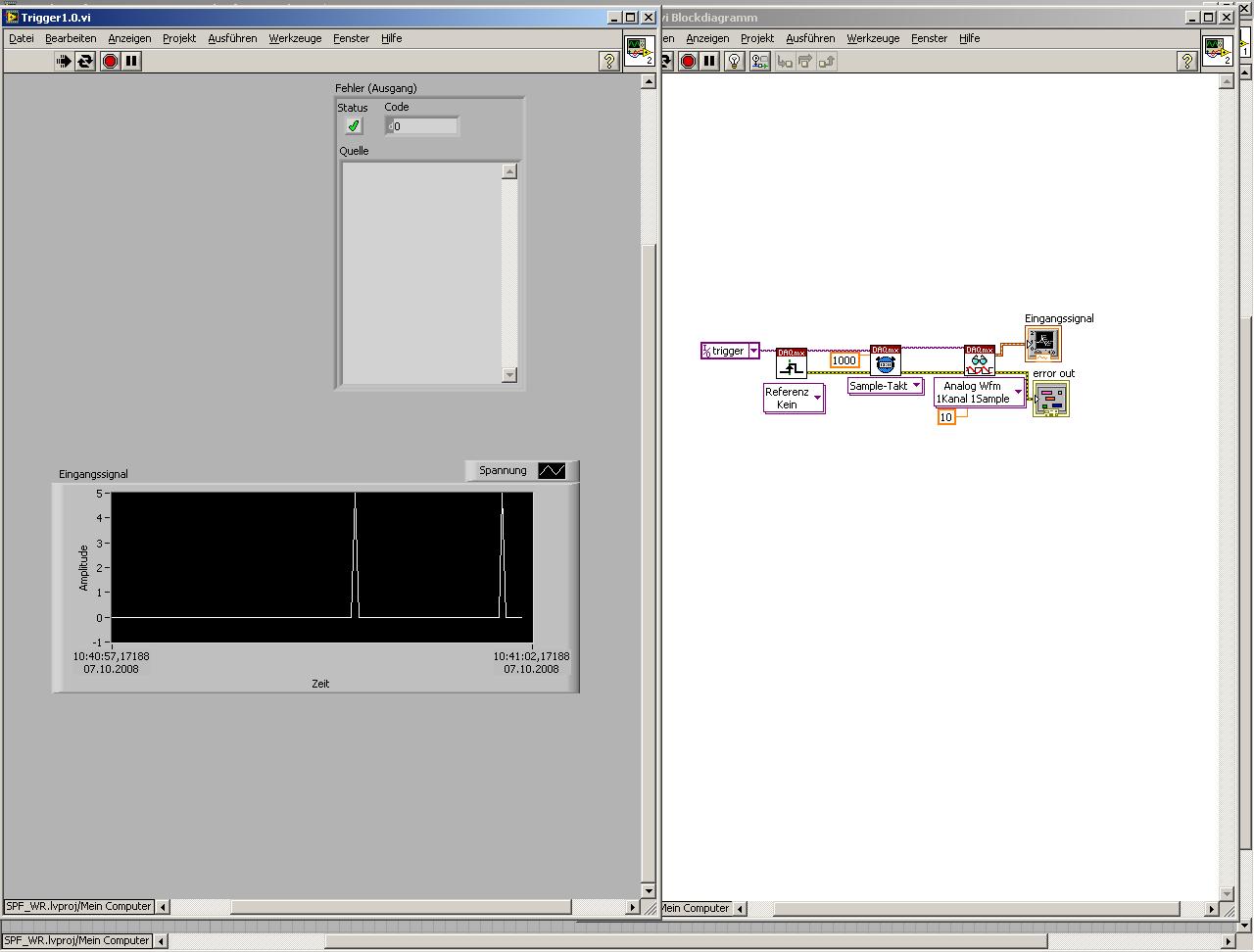Open Fenster menu in Trigger1.0.vi
Screen dimensions: 1254x952
[351, 38]
